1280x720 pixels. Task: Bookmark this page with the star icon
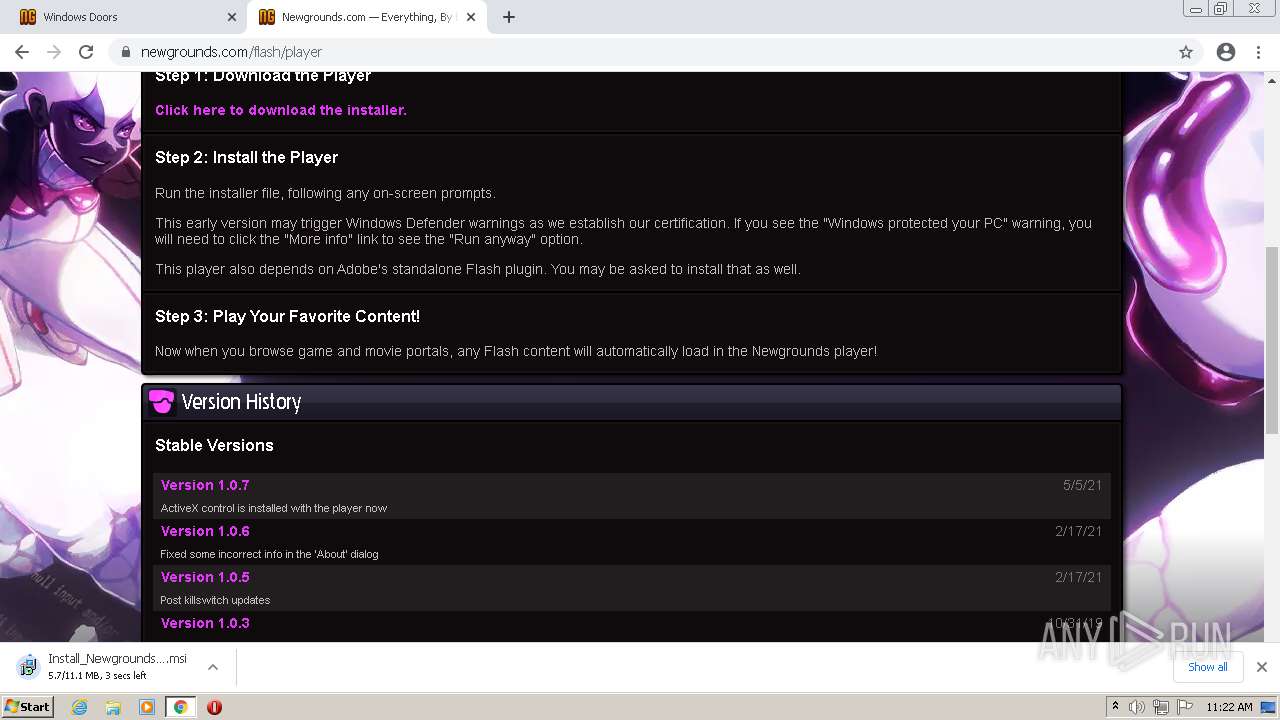[1186, 52]
